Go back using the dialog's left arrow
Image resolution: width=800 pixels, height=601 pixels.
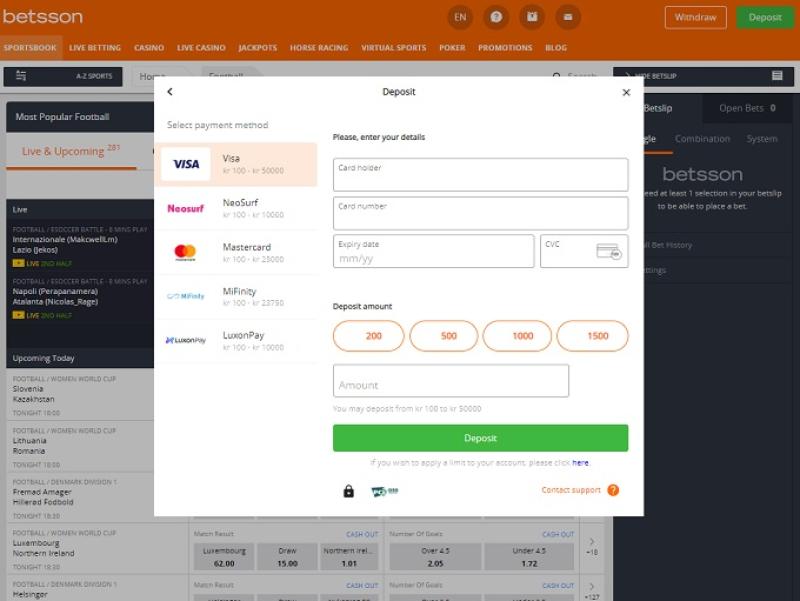(x=170, y=92)
